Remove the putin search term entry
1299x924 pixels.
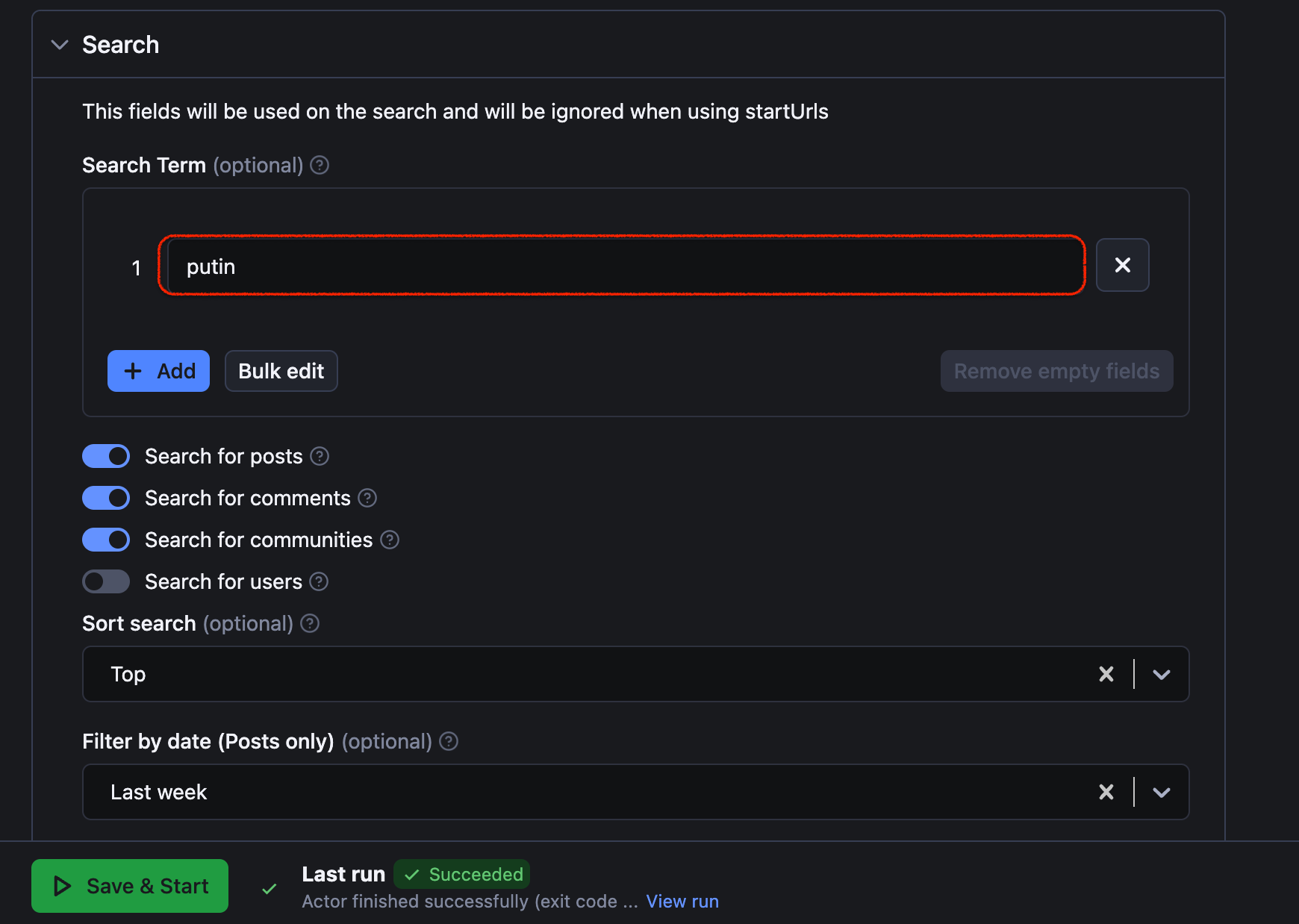(1122, 265)
